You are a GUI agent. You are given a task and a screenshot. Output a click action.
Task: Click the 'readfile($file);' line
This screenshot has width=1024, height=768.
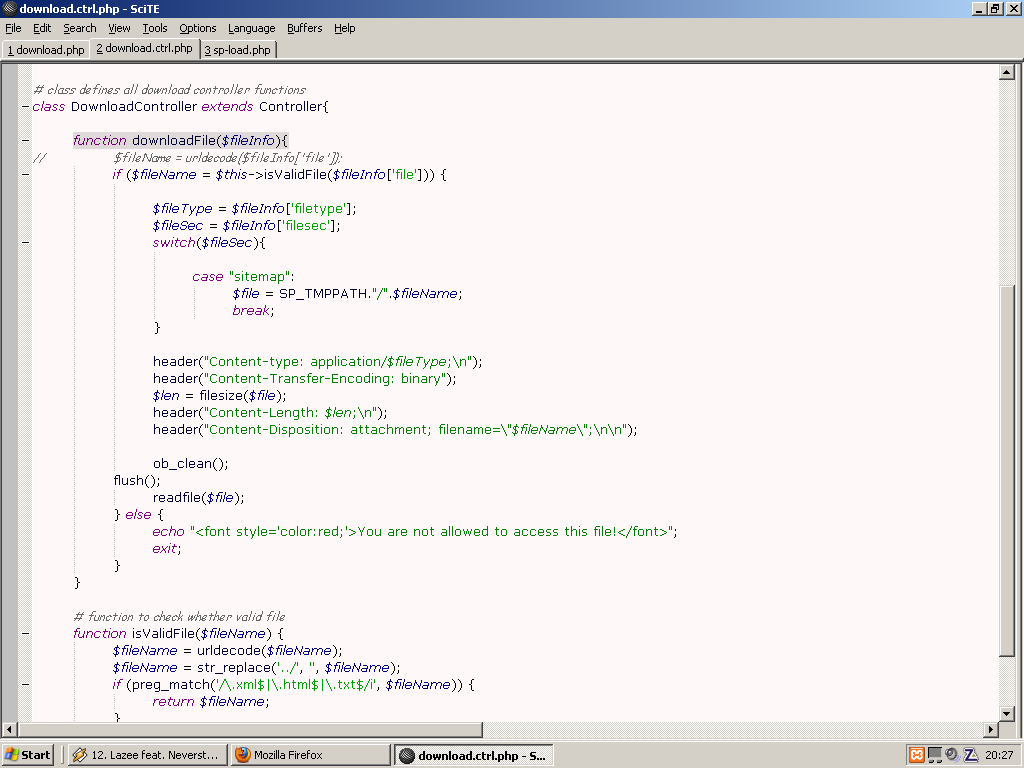click(199, 497)
